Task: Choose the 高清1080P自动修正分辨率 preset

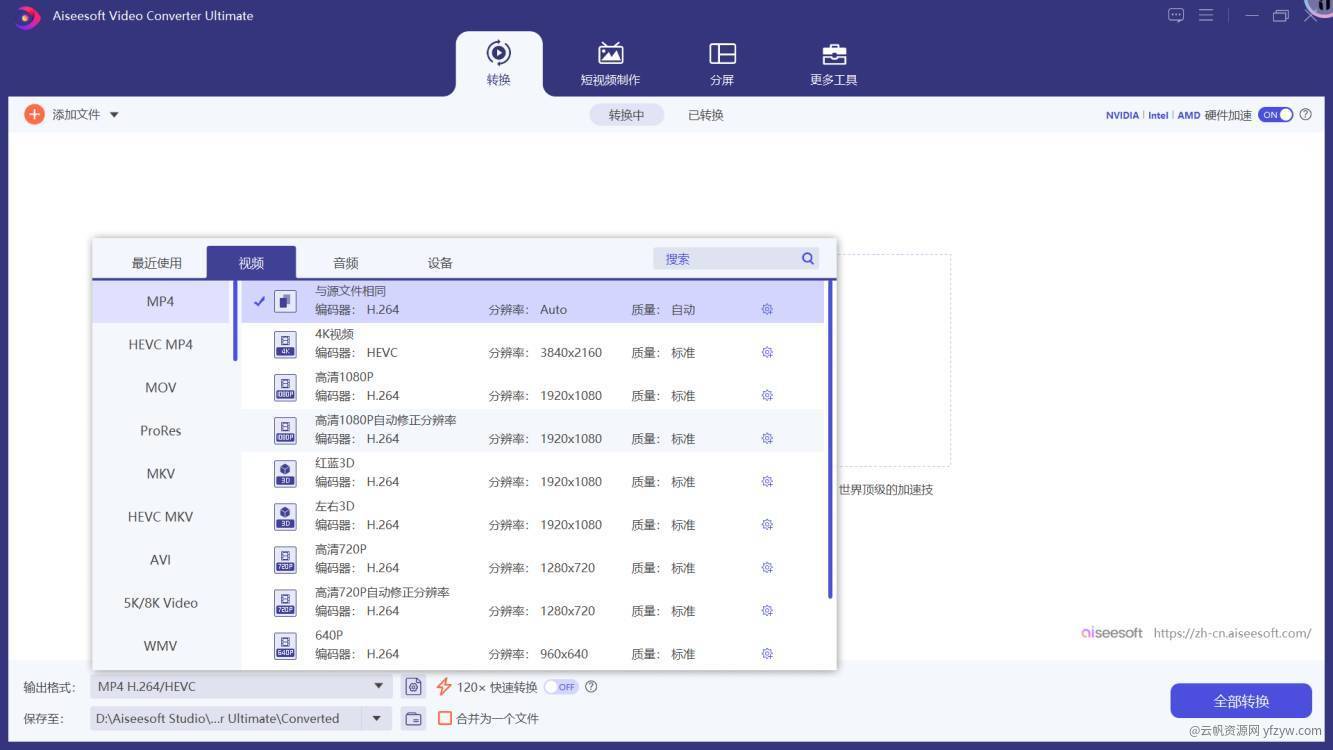Action: click(532, 430)
